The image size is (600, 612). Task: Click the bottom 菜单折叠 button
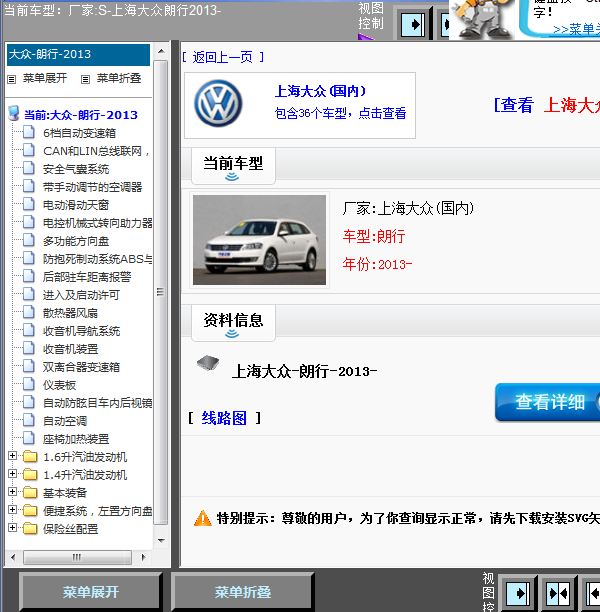pyautogui.click(x=242, y=592)
